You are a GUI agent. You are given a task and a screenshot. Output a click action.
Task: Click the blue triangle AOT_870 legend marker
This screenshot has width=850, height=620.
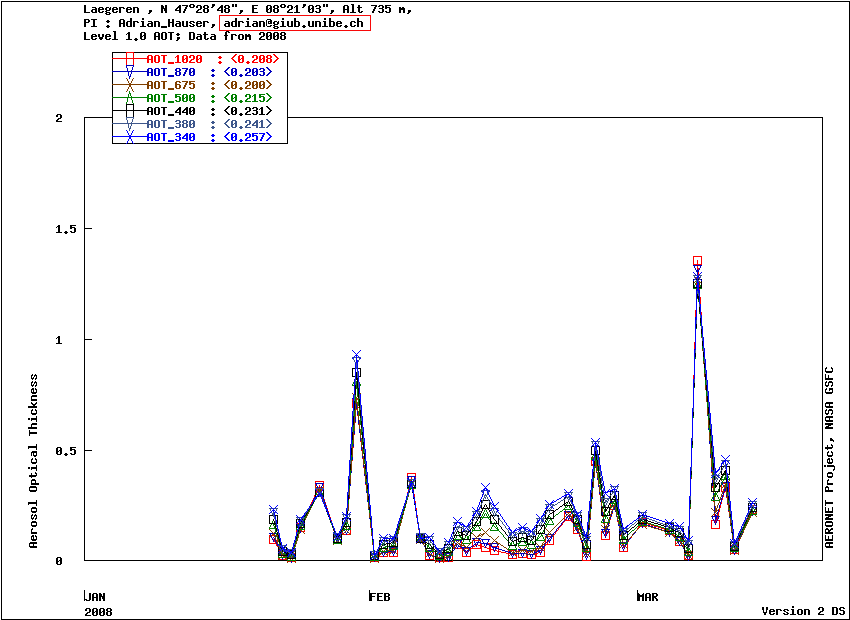tap(129, 73)
